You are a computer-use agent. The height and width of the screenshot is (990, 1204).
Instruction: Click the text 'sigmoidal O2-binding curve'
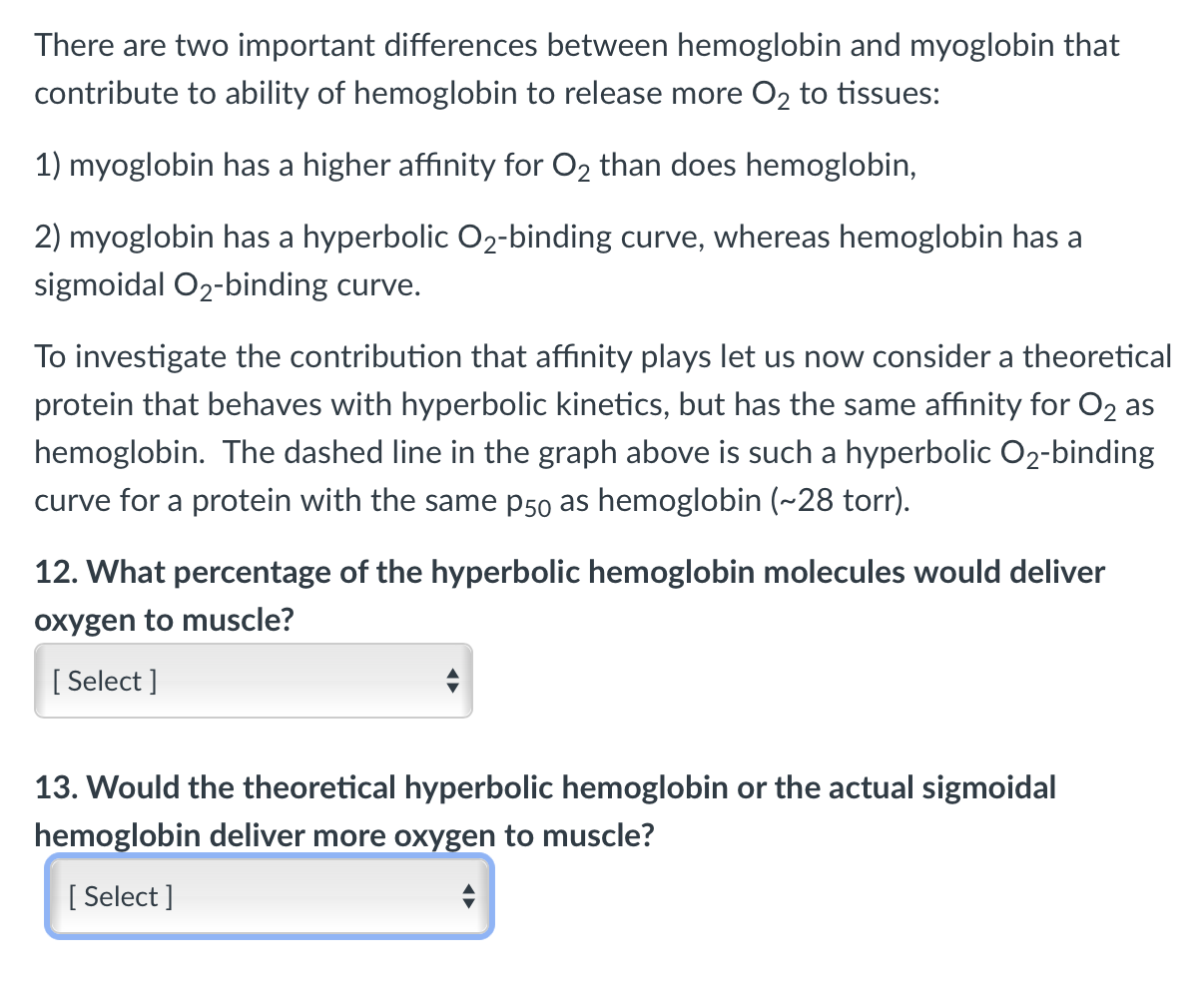coord(226,284)
